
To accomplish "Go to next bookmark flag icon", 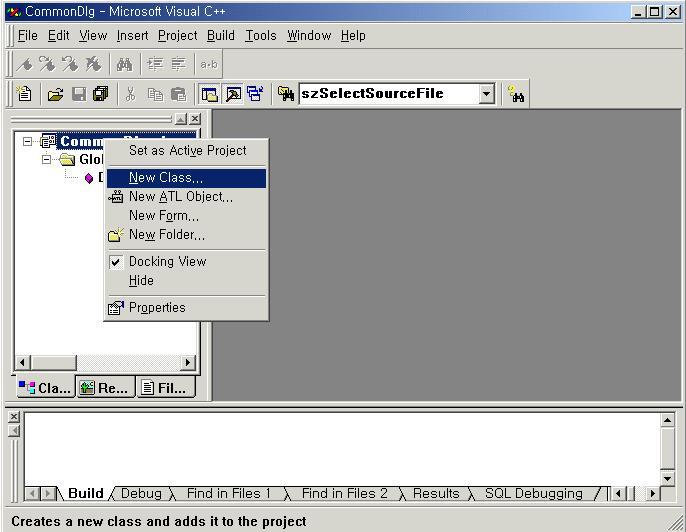I will pos(47,64).
